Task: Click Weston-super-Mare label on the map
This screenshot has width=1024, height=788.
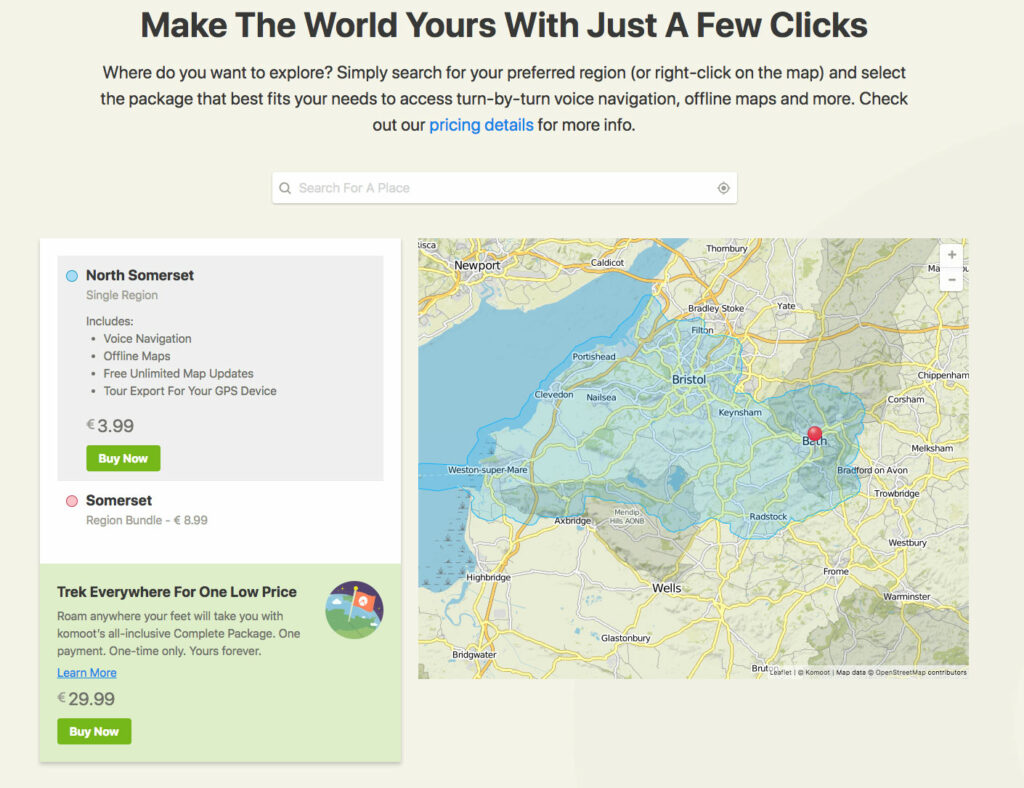Action: click(487, 469)
